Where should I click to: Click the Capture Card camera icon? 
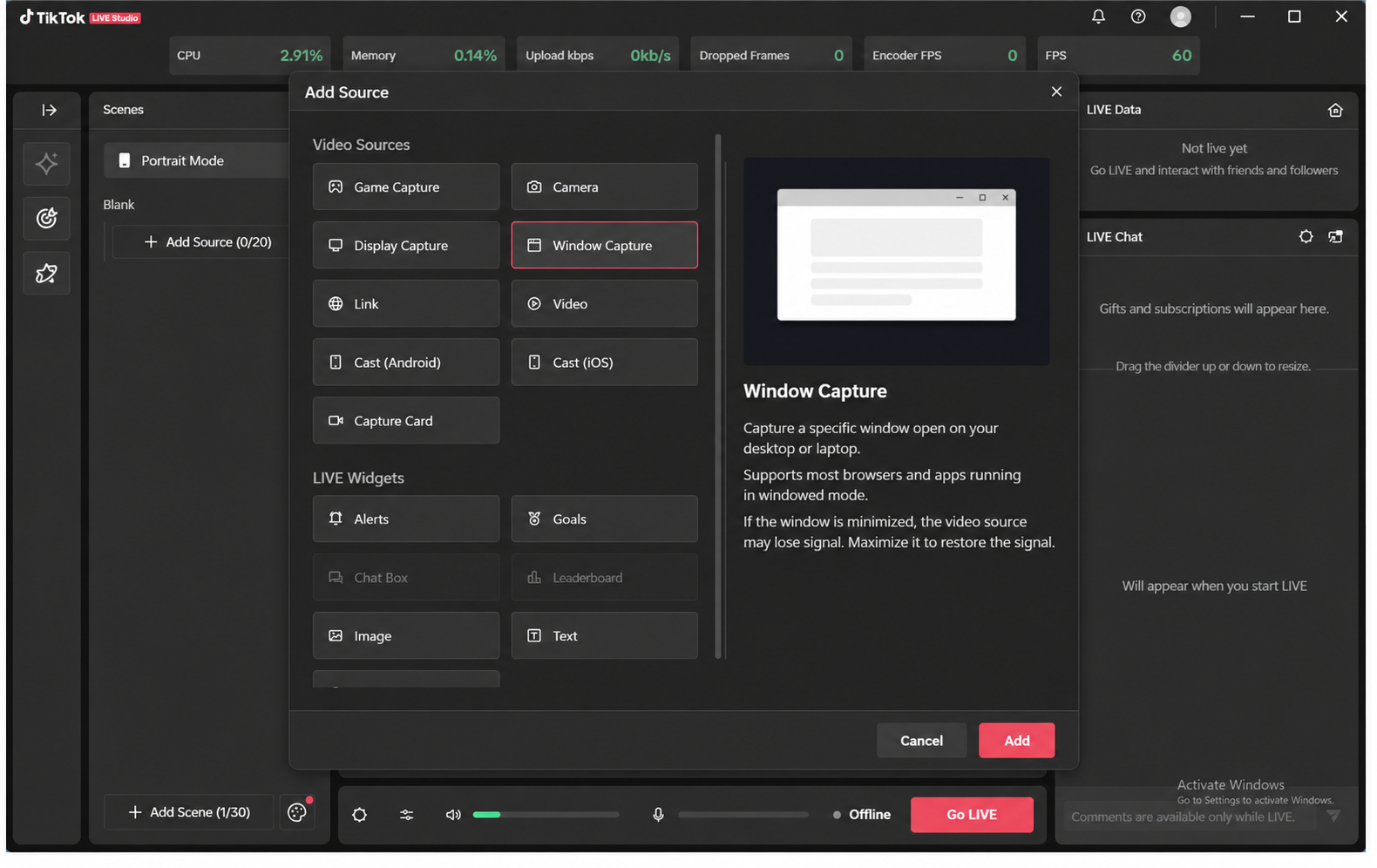336,420
